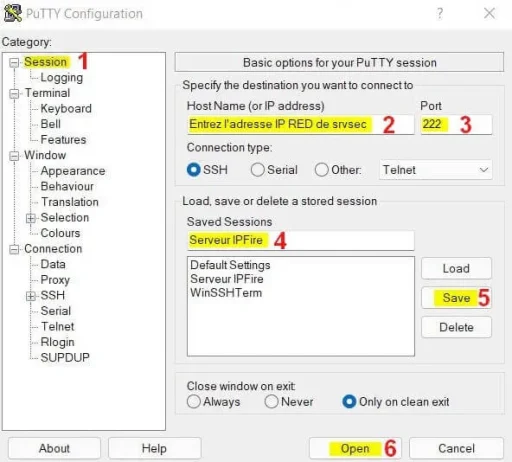Click the About button

(x=54, y=448)
